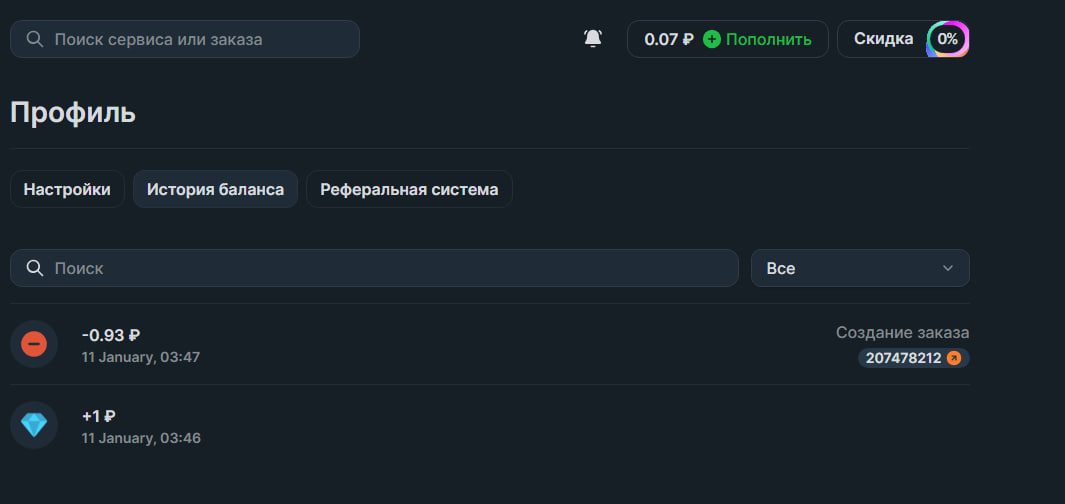Image resolution: width=1065 pixels, height=504 pixels.
Task: Click the orange arrow on order 207478212
Action: pos(954,358)
